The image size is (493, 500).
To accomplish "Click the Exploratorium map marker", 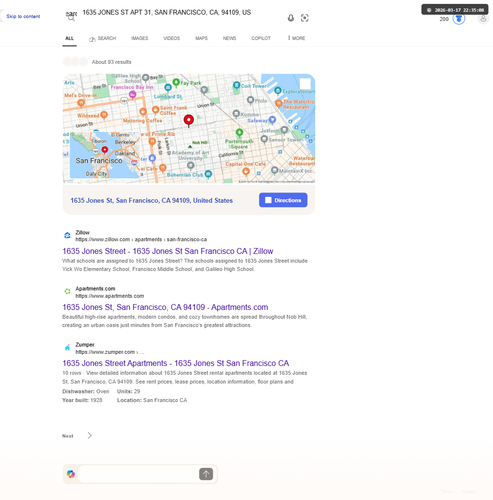I will click(x=278, y=90).
